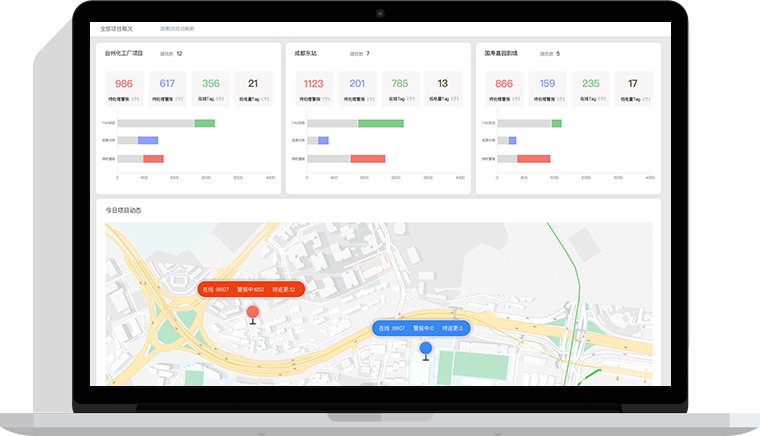Select the green 356 online Tag card
This screenshot has width=760, height=436.
(x=210, y=88)
